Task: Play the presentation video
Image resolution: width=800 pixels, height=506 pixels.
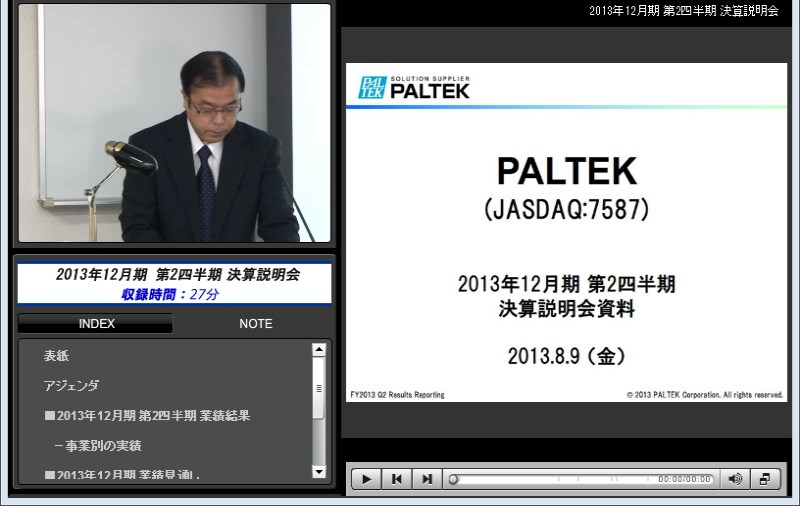Action: point(366,479)
